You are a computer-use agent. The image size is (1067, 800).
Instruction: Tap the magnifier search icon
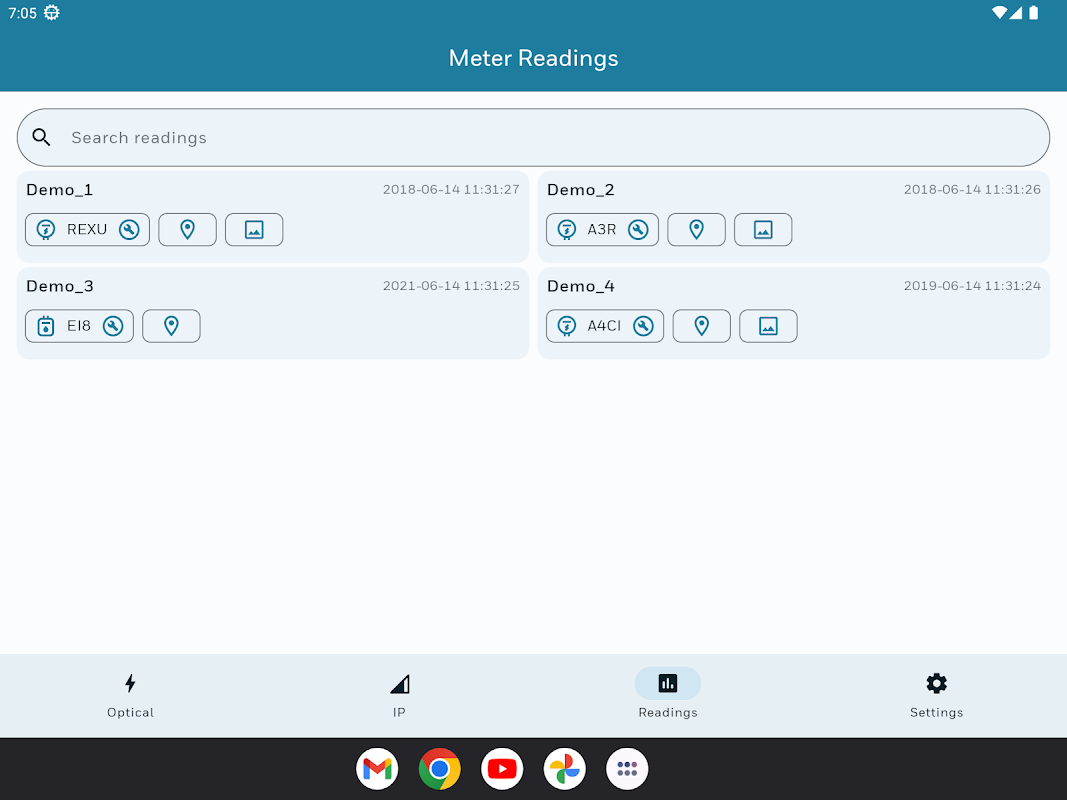(42, 137)
